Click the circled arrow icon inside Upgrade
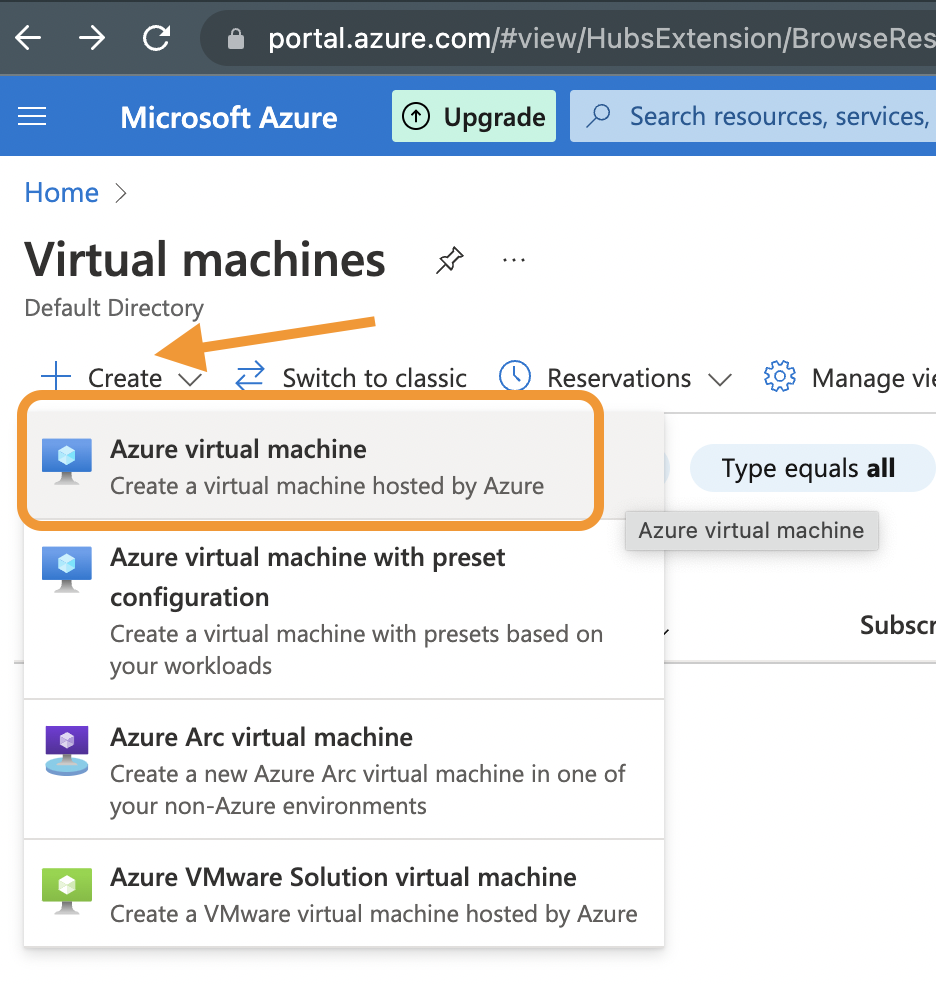The width and height of the screenshot is (936, 984). [416, 116]
